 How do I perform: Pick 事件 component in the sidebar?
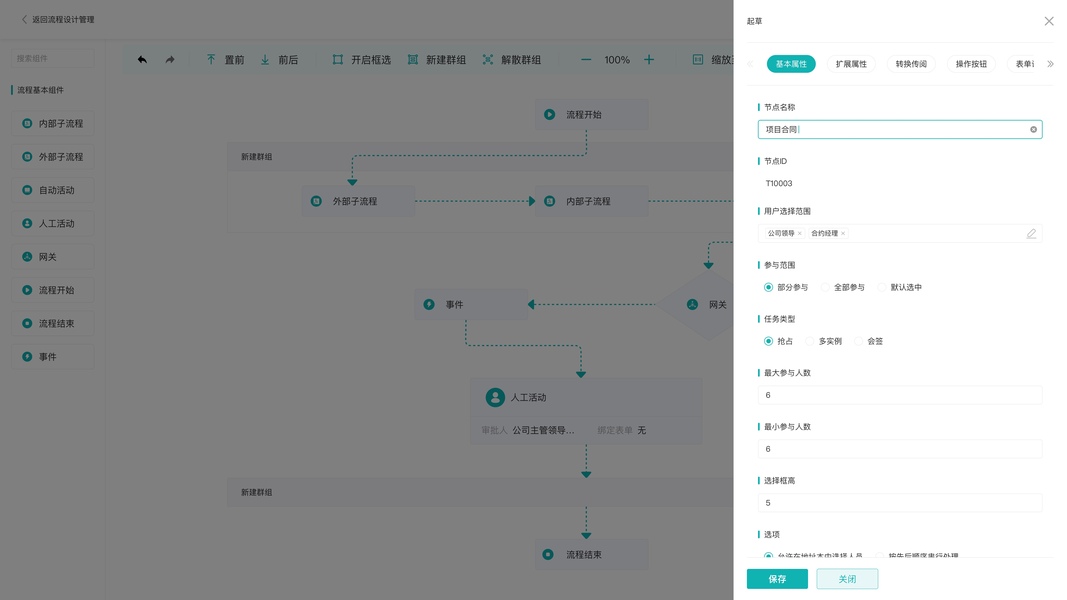click(x=52, y=357)
